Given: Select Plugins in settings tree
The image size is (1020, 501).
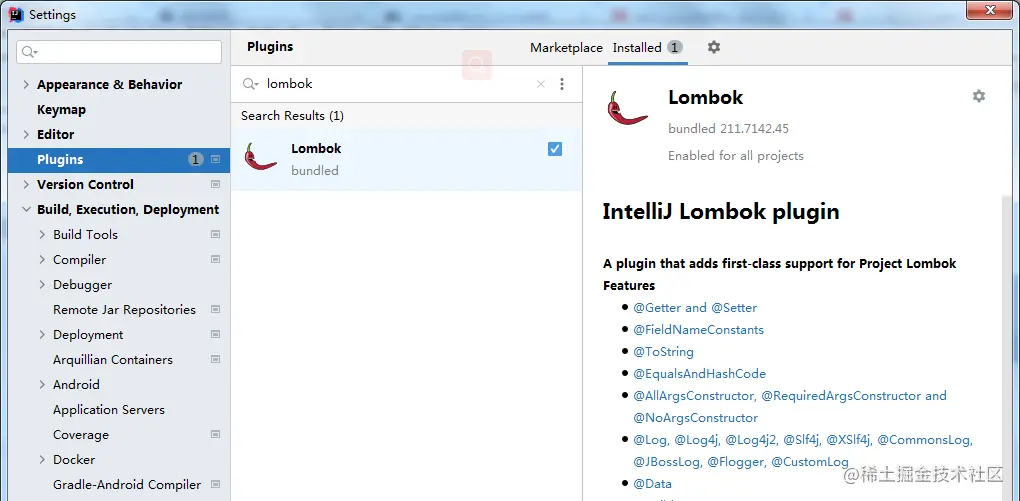Looking at the screenshot, I should [x=118, y=159].
